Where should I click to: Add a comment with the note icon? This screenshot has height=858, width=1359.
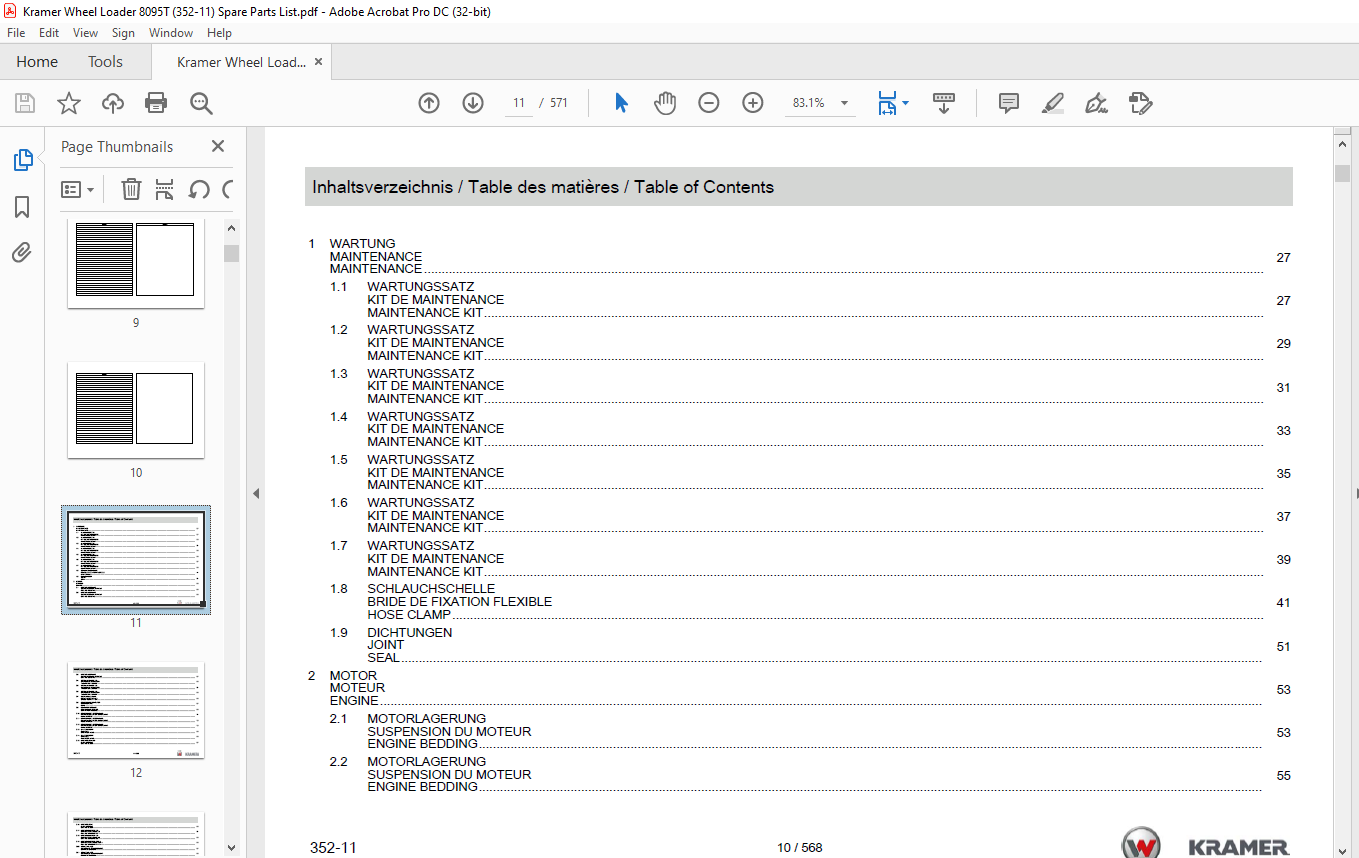pyautogui.click(x=1009, y=103)
